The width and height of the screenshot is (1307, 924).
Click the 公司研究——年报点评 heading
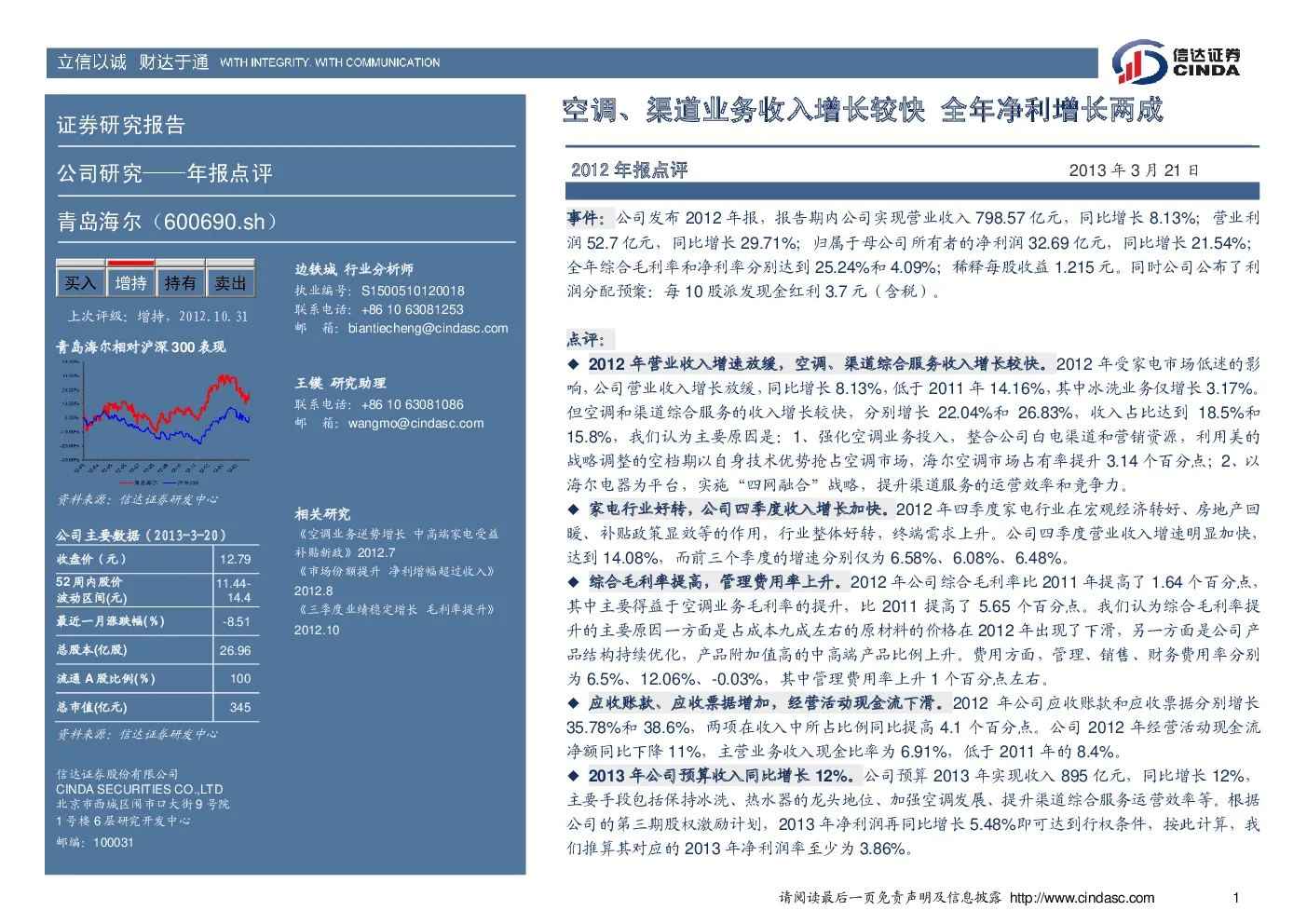(x=165, y=173)
